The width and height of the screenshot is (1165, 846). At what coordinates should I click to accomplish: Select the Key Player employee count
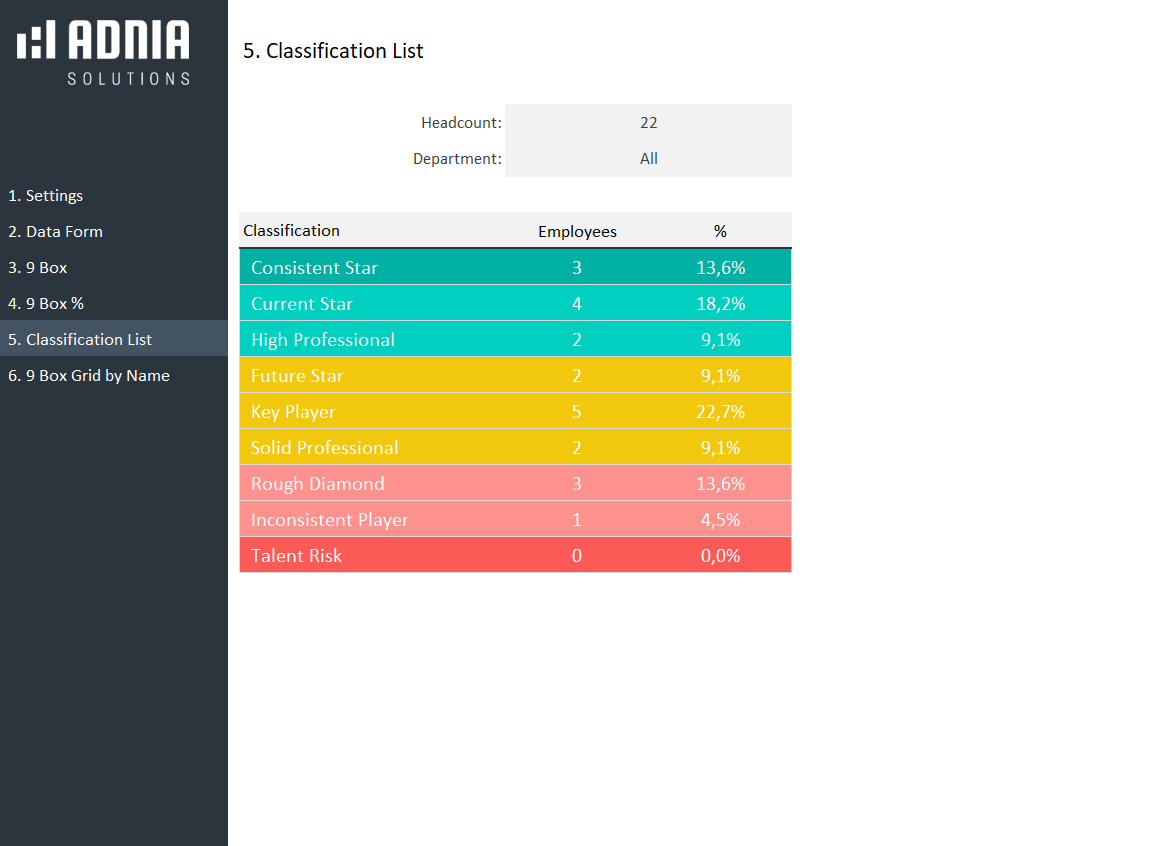[x=577, y=412]
